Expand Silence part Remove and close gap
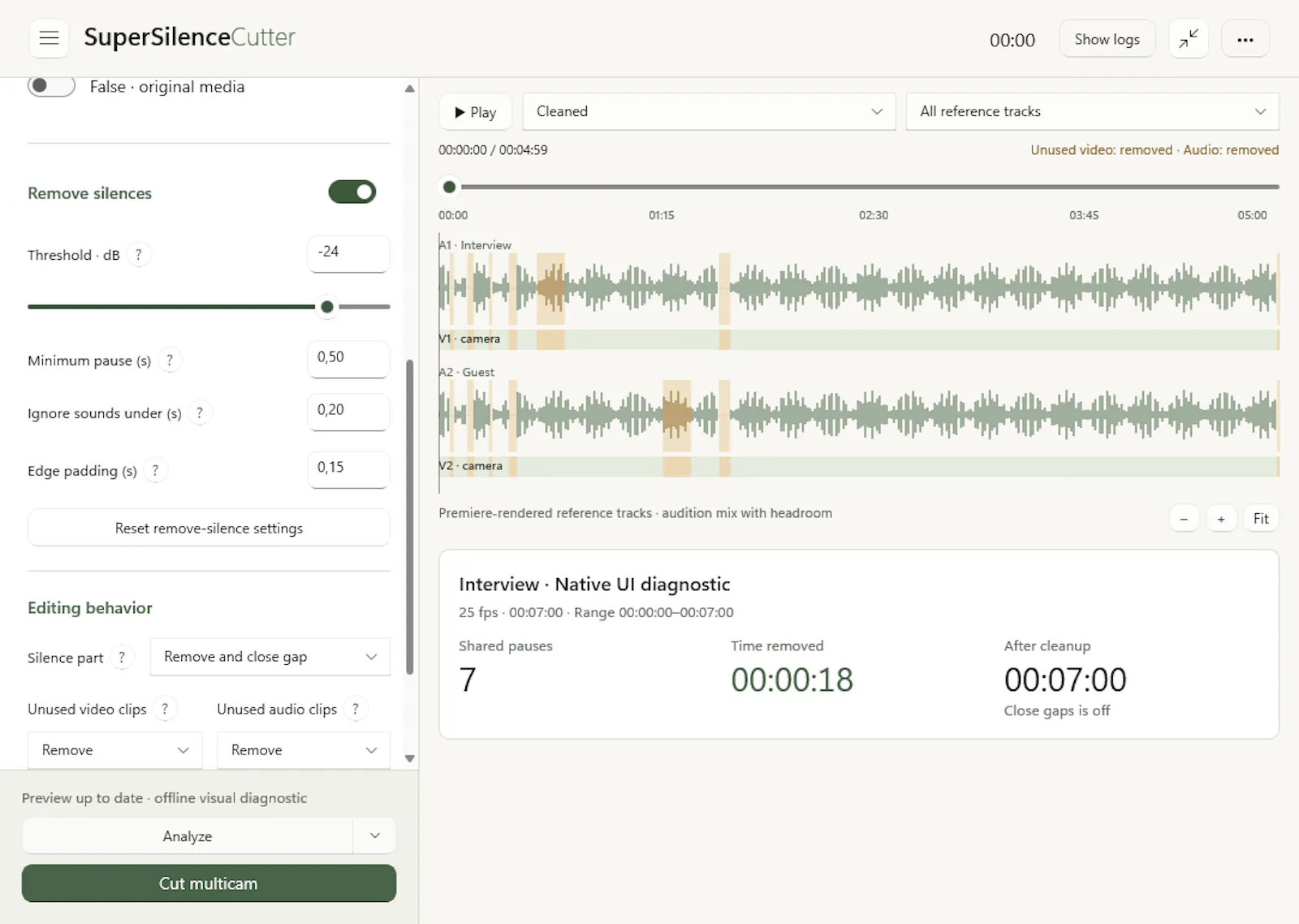Image resolution: width=1299 pixels, height=924 pixels. pyautogui.click(x=270, y=657)
